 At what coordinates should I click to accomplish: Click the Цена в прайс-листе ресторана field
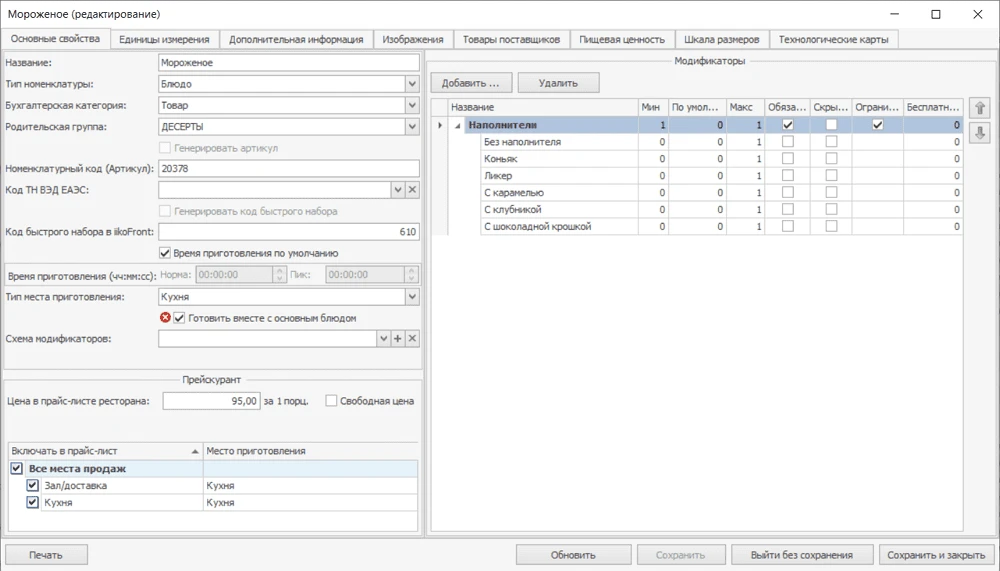coord(210,401)
